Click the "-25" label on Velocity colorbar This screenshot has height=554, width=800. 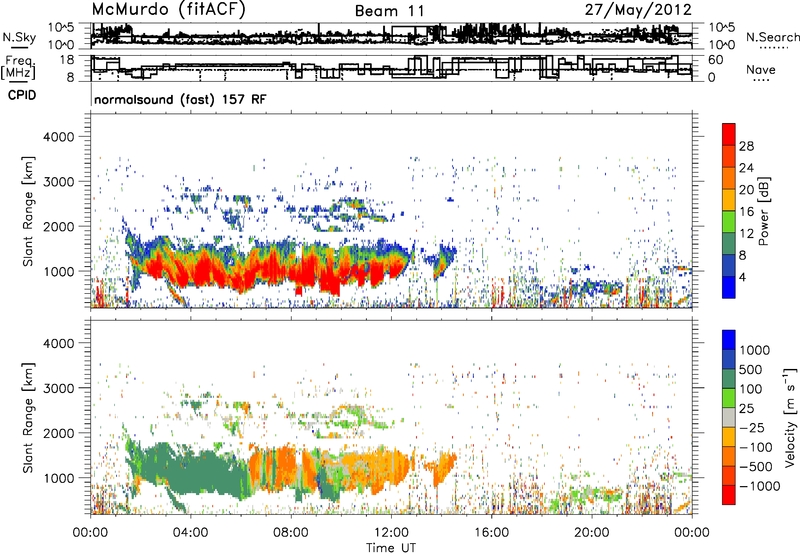click(754, 428)
